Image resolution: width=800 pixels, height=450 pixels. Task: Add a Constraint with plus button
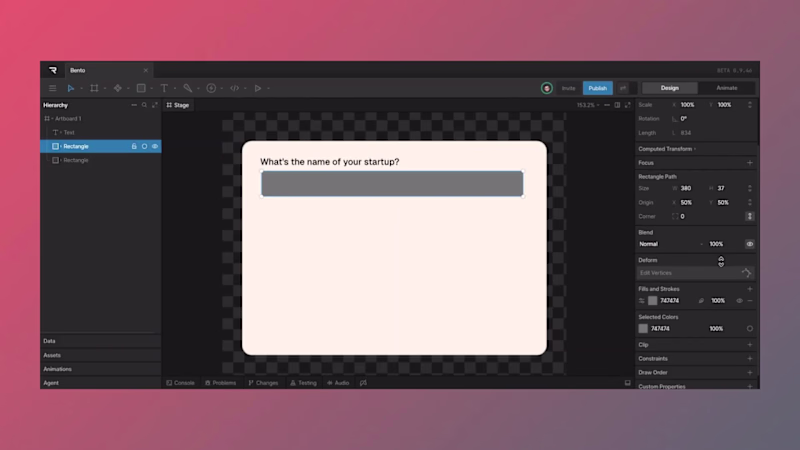tap(749, 359)
